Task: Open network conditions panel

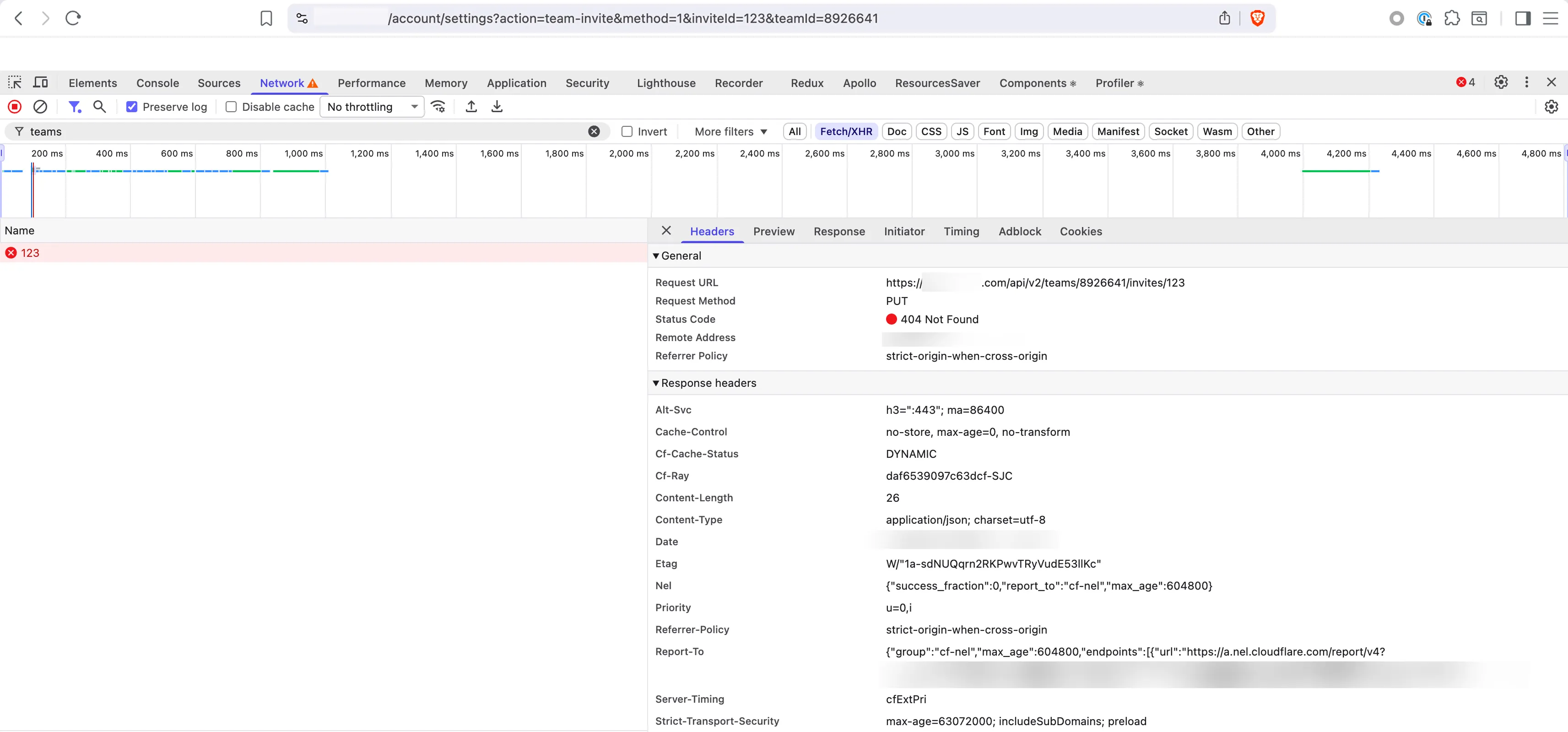Action: pyautogui.click(x=438, y=107)
